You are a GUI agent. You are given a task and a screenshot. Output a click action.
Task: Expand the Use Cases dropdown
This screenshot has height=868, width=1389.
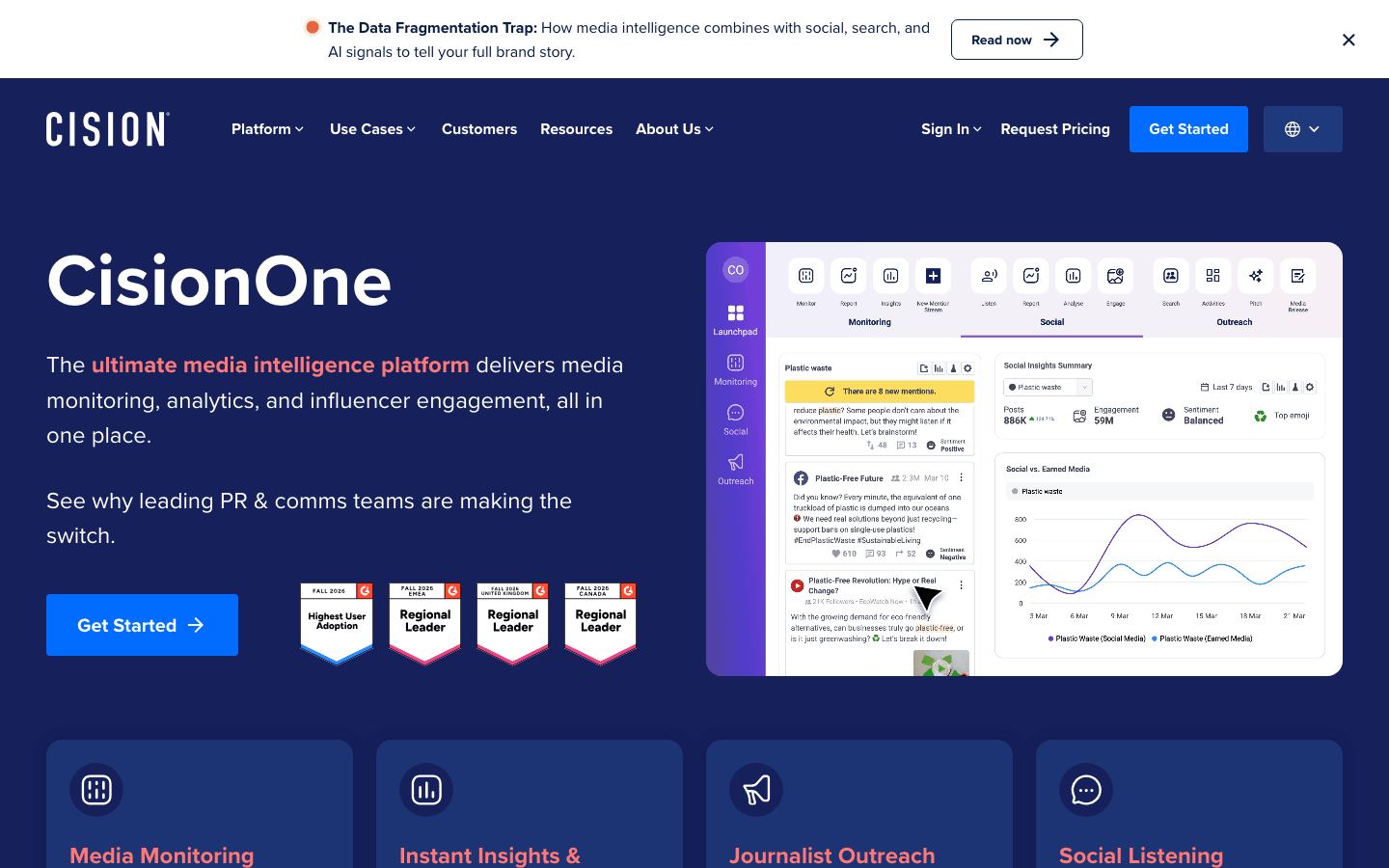[372, 129]
